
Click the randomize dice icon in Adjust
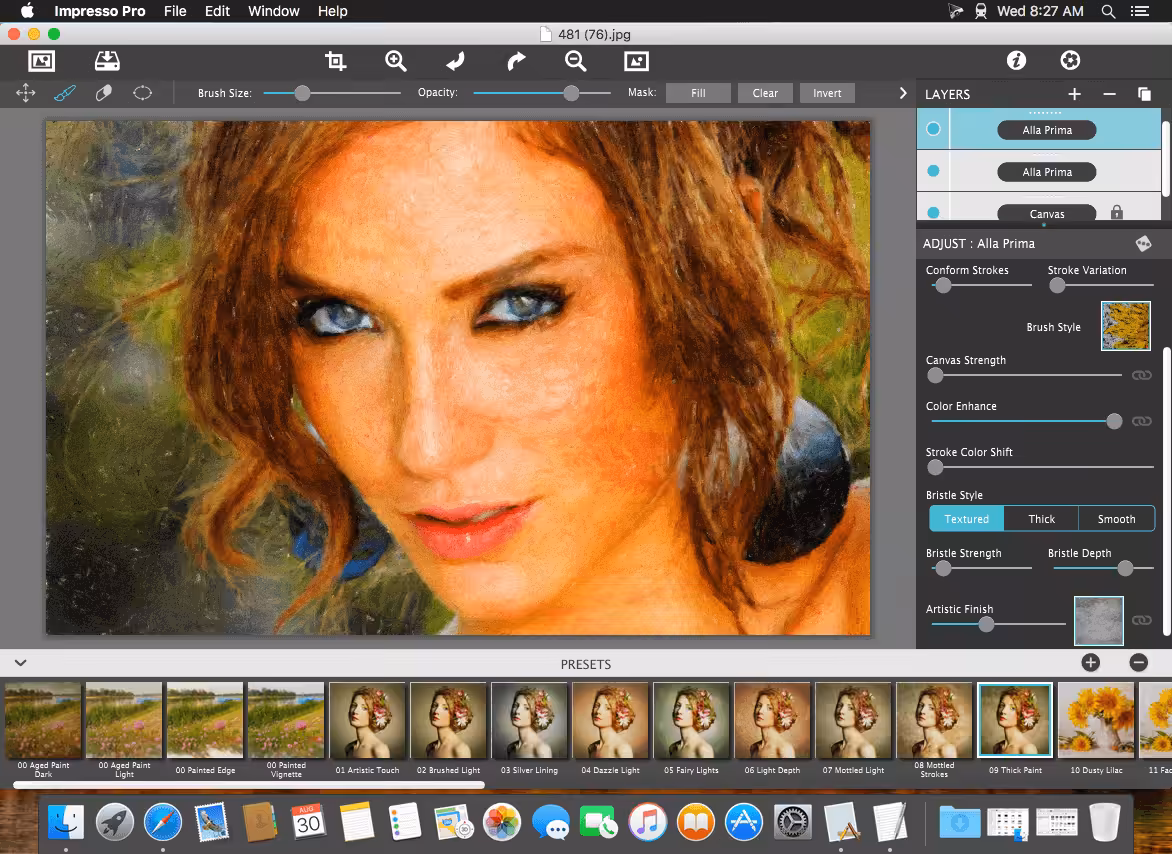coord(1143,244)
